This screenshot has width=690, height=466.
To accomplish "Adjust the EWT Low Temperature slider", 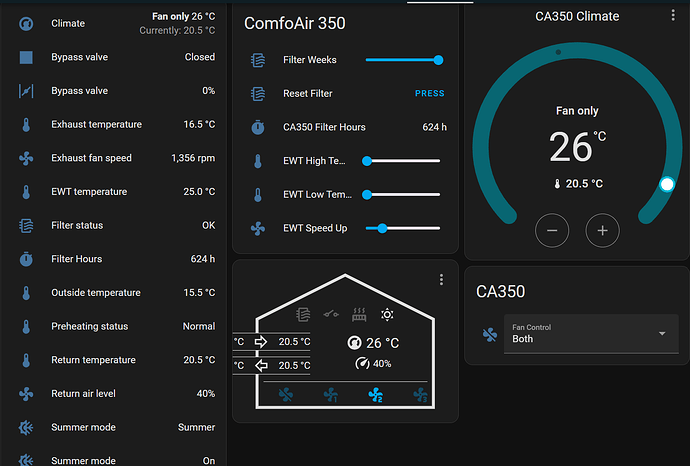I will click(x=401, y=194).
